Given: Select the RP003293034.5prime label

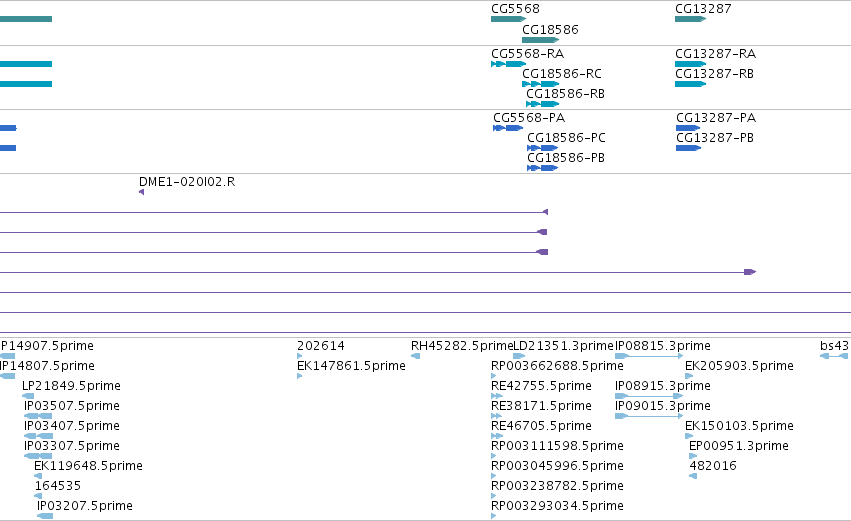Looking at the screenshot, I should (557, 506).
